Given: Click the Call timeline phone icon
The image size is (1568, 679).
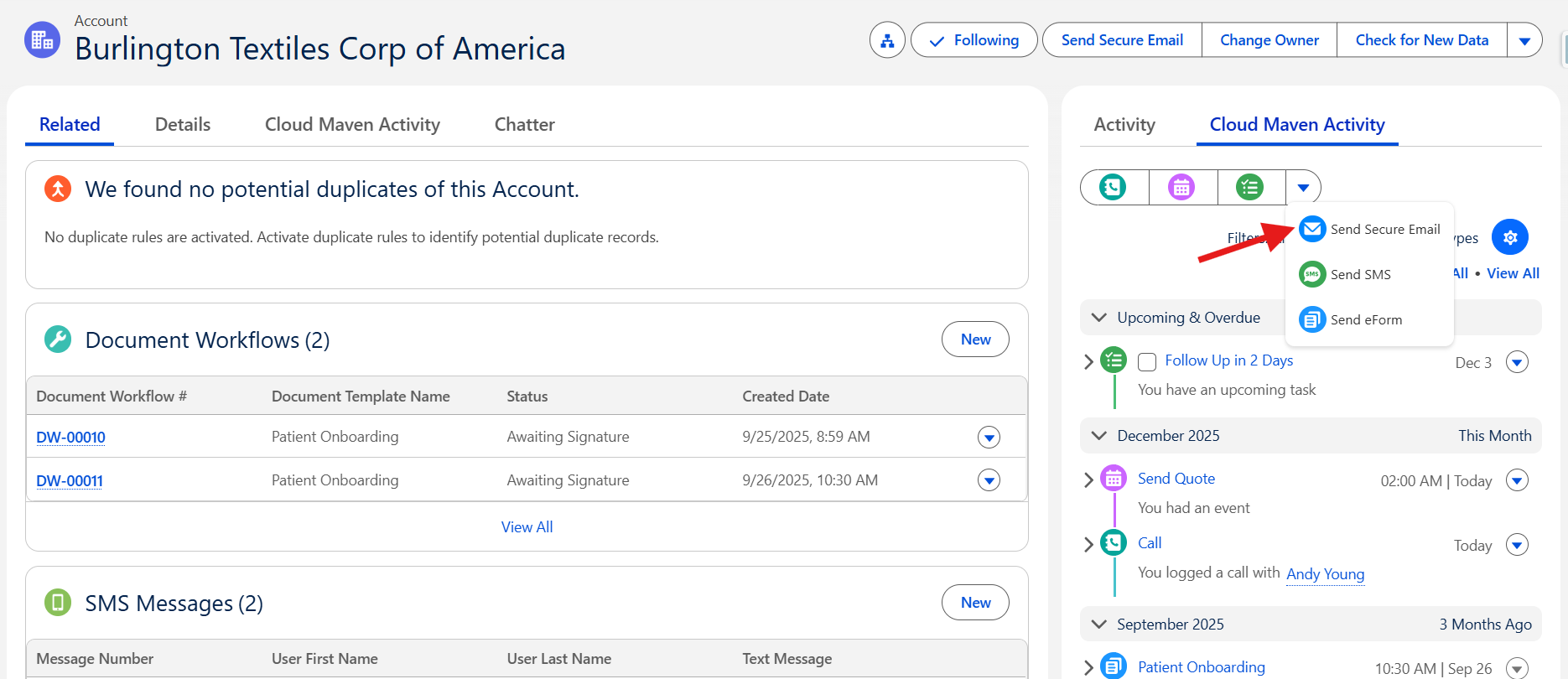Looking at the screenshot, I should coord(1114,543).
